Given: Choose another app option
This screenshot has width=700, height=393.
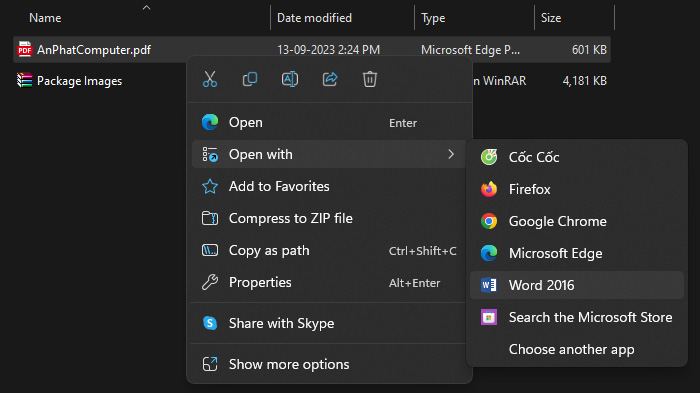Looking at the screenshot, I should pyautogui.click(x=576, y=349).
